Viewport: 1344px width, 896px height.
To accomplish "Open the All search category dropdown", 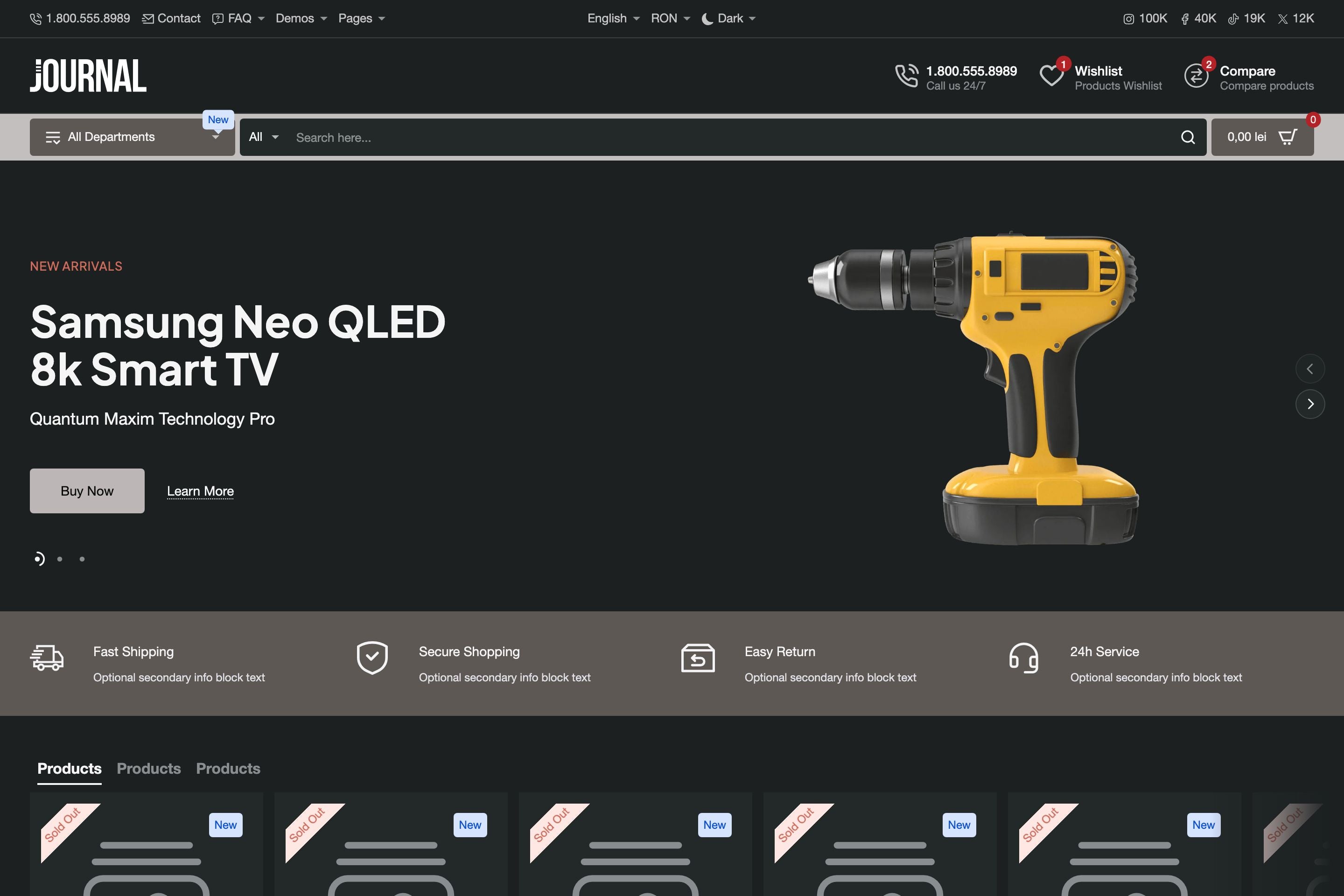I will [263, 137].
